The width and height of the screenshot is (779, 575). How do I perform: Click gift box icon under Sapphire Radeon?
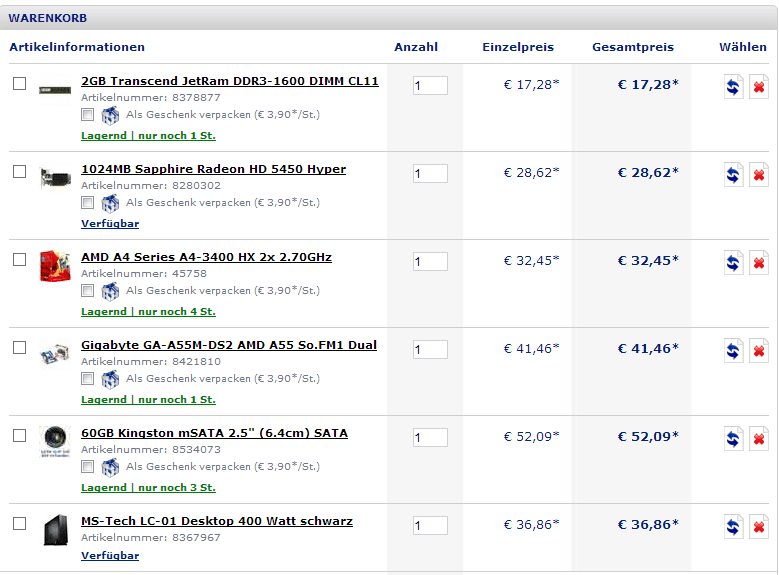coord(110,203)
